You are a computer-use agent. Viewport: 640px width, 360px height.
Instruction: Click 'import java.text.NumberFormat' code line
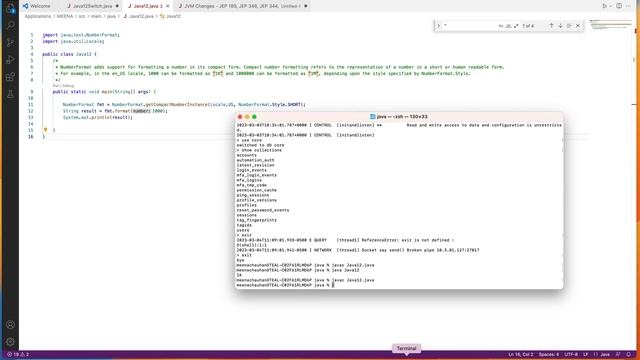coord(81,35)
